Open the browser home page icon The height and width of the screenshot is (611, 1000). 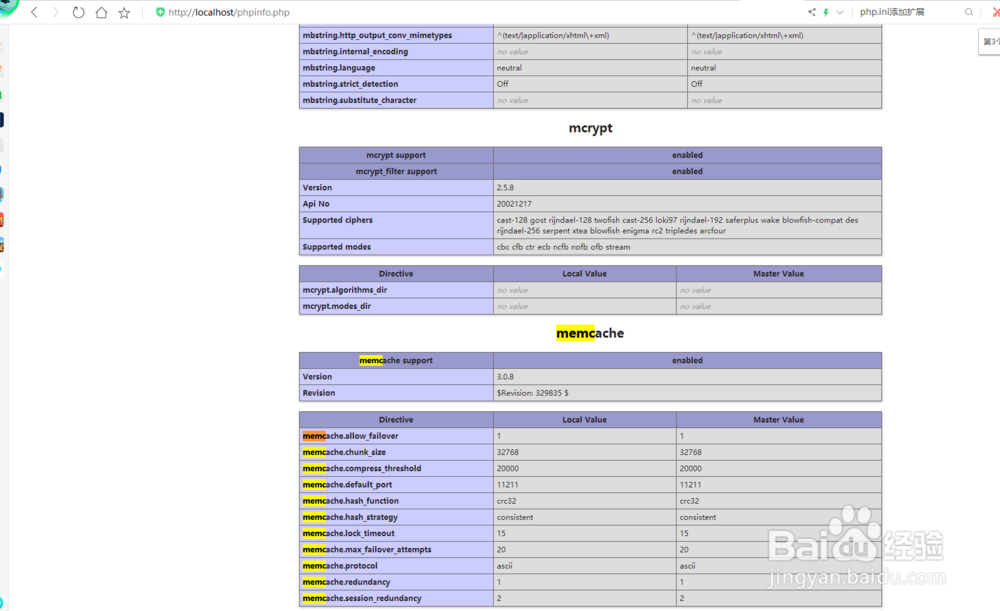100,12
